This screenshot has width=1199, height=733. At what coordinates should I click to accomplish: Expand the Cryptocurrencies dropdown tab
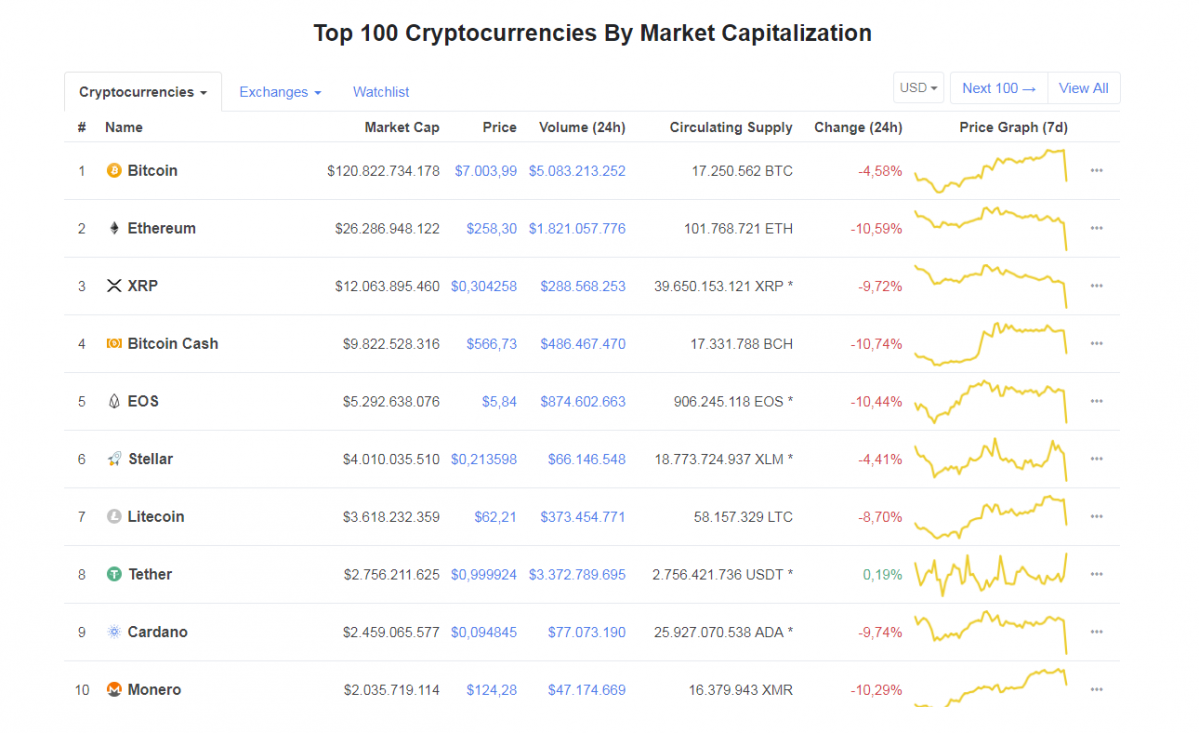(x=143, y=92)
